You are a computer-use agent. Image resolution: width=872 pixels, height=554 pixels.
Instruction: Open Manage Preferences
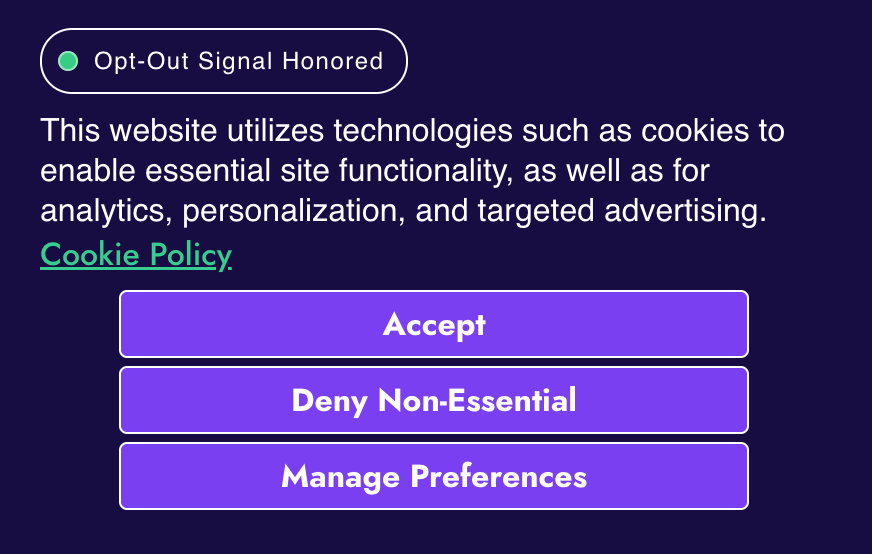[434, 476]
